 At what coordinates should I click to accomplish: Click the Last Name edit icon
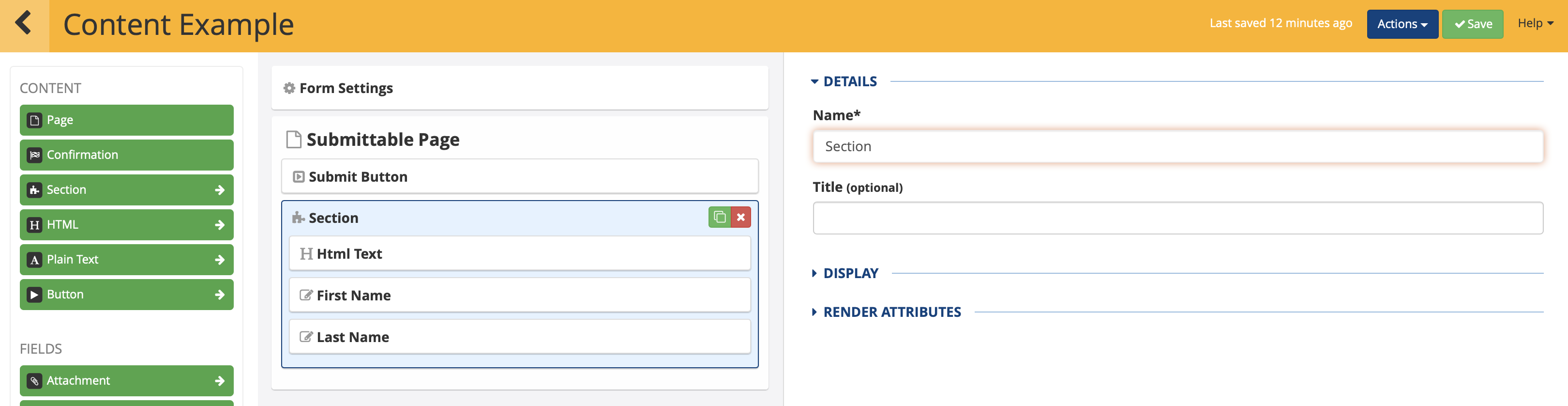[x=306, y=337]
